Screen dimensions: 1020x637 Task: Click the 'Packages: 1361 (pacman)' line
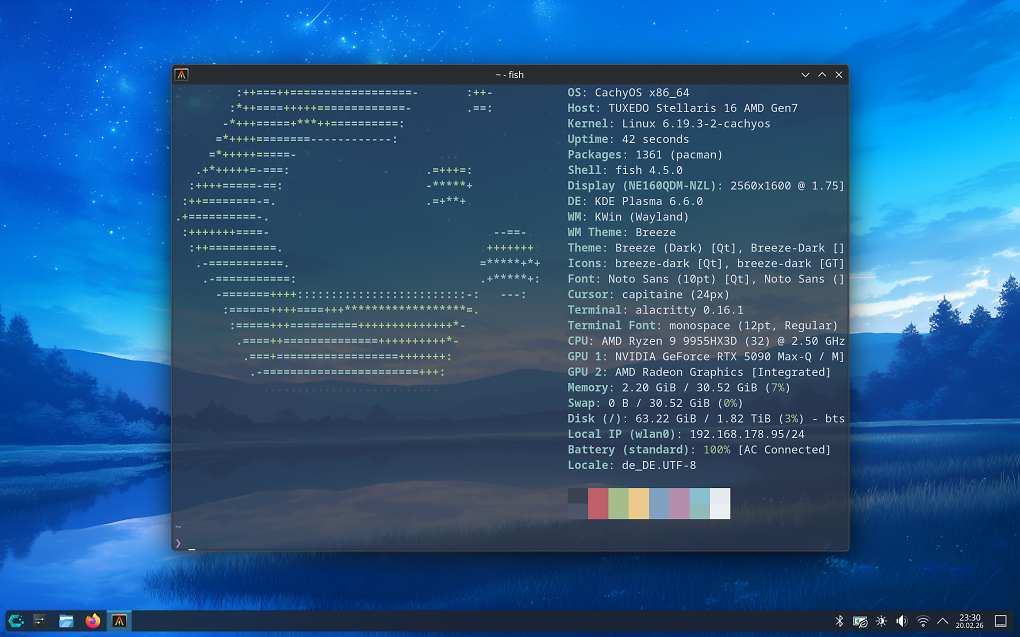pyautogui.click(x=645, y=155)
